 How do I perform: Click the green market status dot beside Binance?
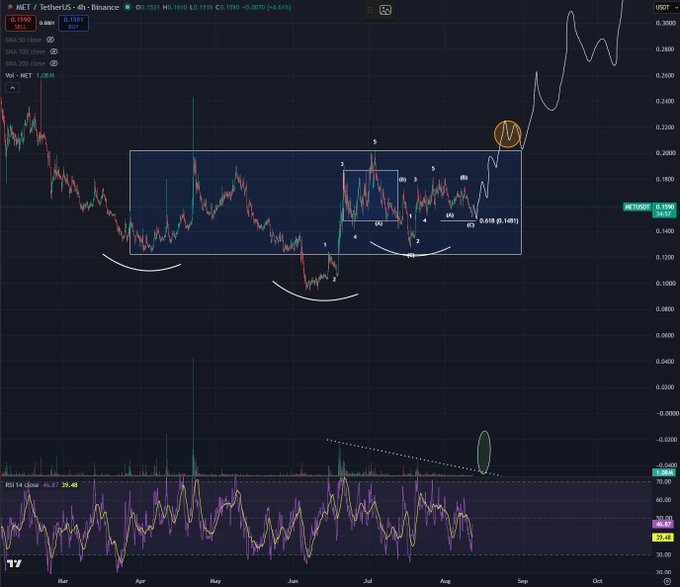tap(127, 7)
